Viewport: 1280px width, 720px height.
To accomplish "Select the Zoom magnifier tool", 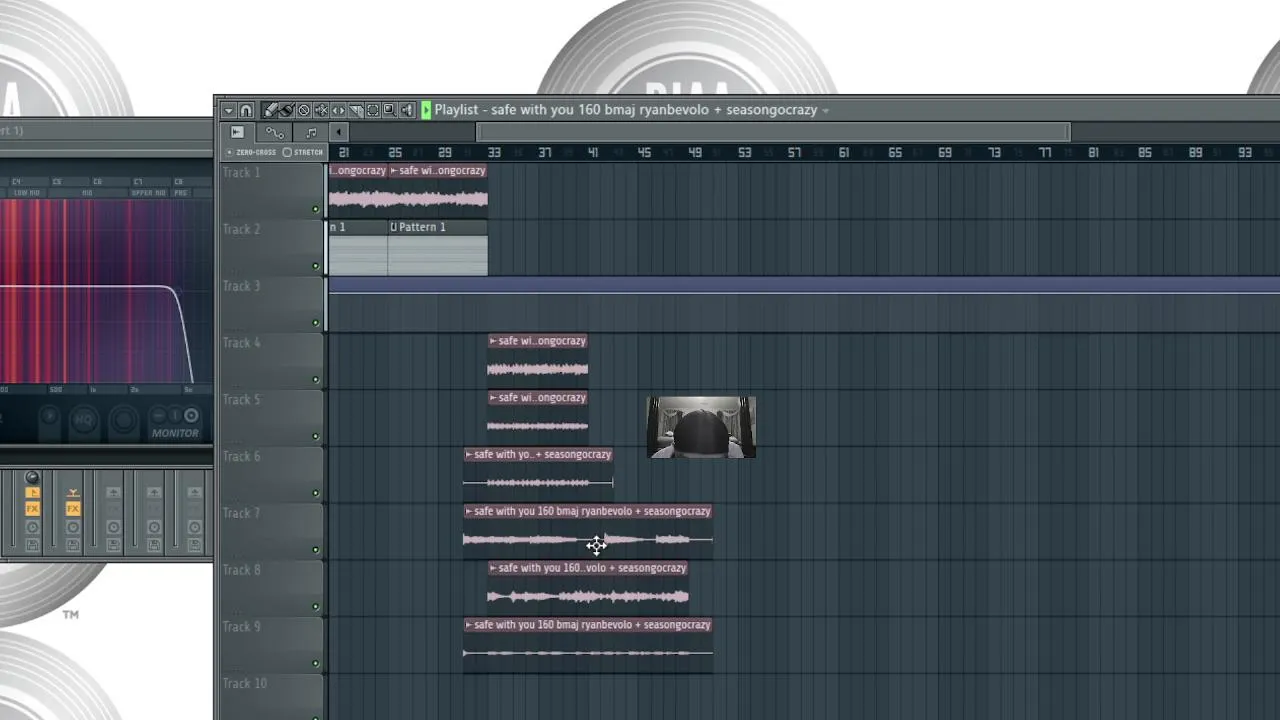I will point(390,110).
